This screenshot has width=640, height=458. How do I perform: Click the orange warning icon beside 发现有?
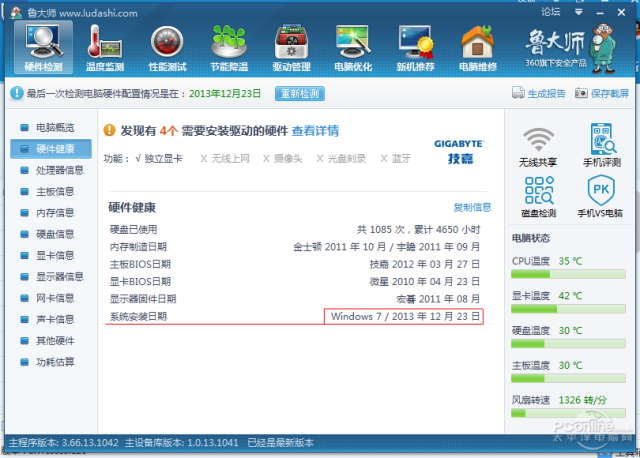point(109,130)
